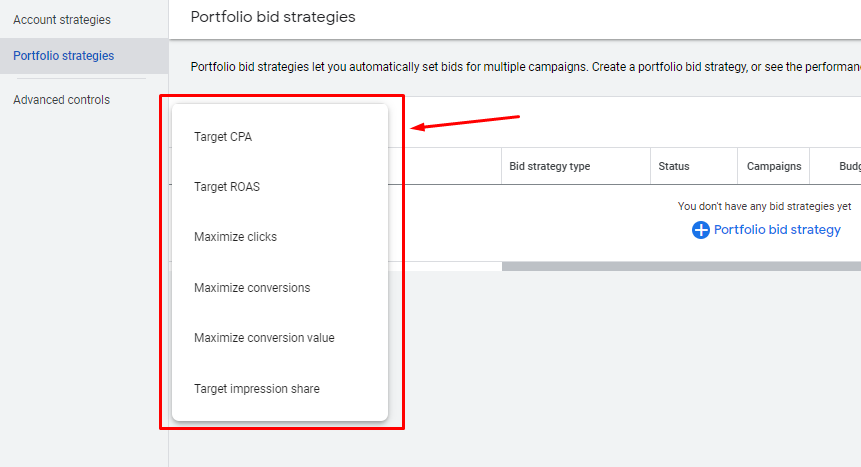Click the partially visible Budget column header
This screenshot has width=861, height=467.
coord(843,167)
